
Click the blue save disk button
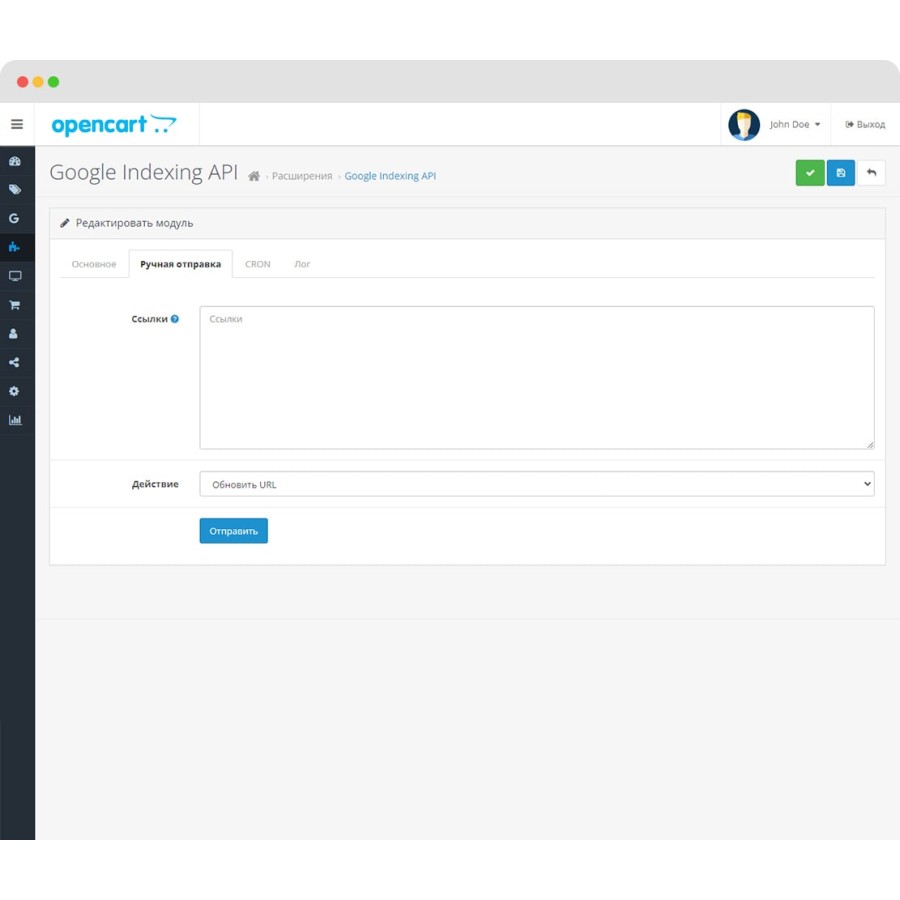click(x=840, y=173)
